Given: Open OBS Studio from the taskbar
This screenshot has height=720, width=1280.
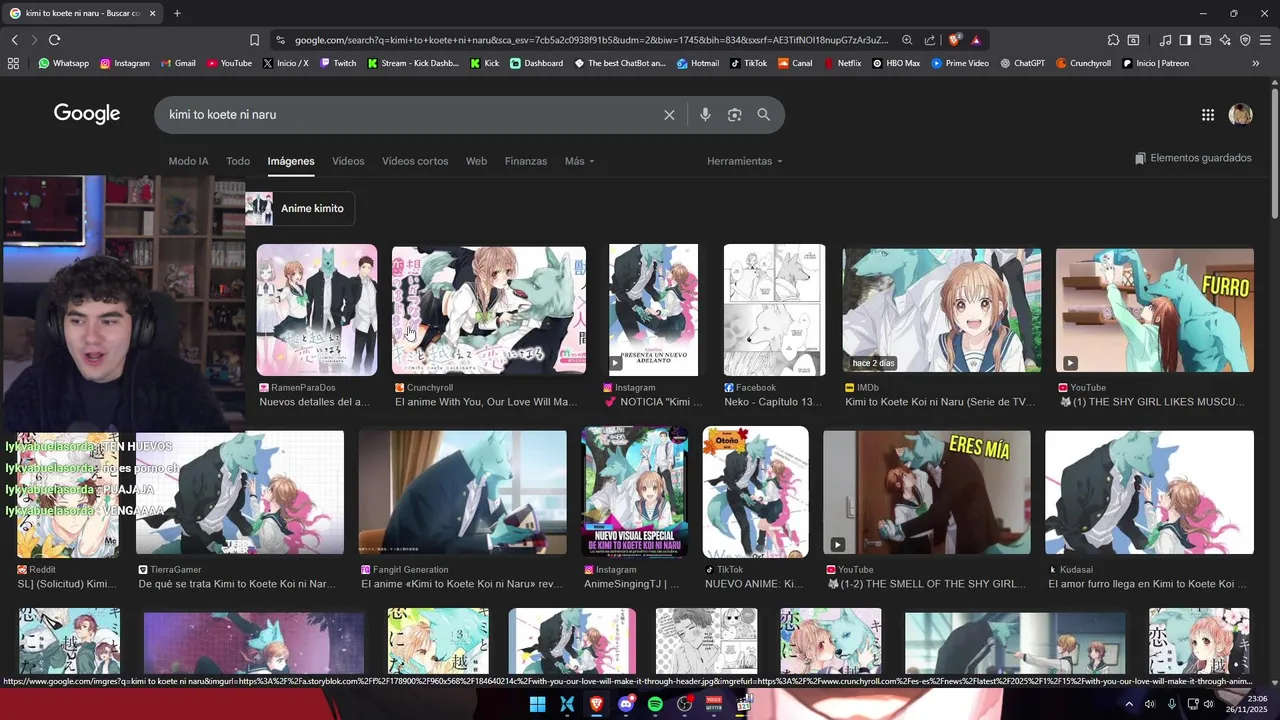Looking at the screenshot, I should [x=685, y=704].
